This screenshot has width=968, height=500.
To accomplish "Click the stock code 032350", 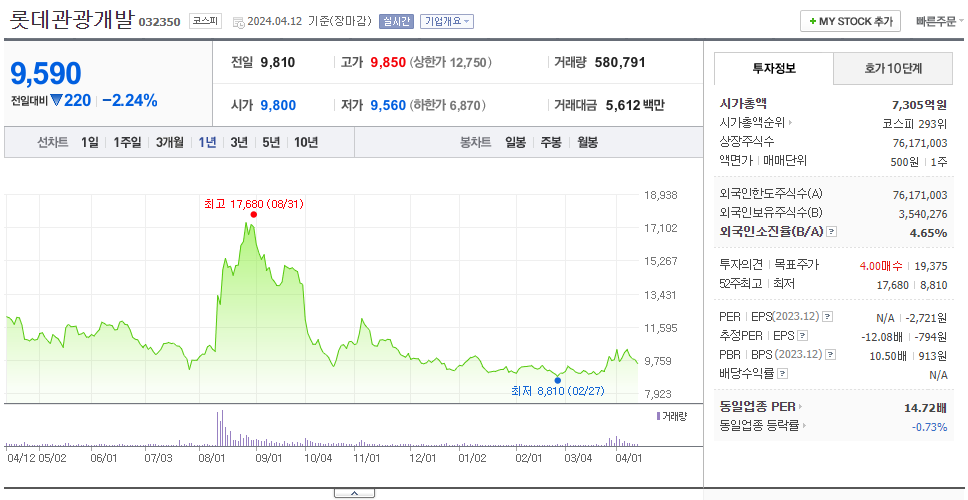I will [x=159, y=23].
